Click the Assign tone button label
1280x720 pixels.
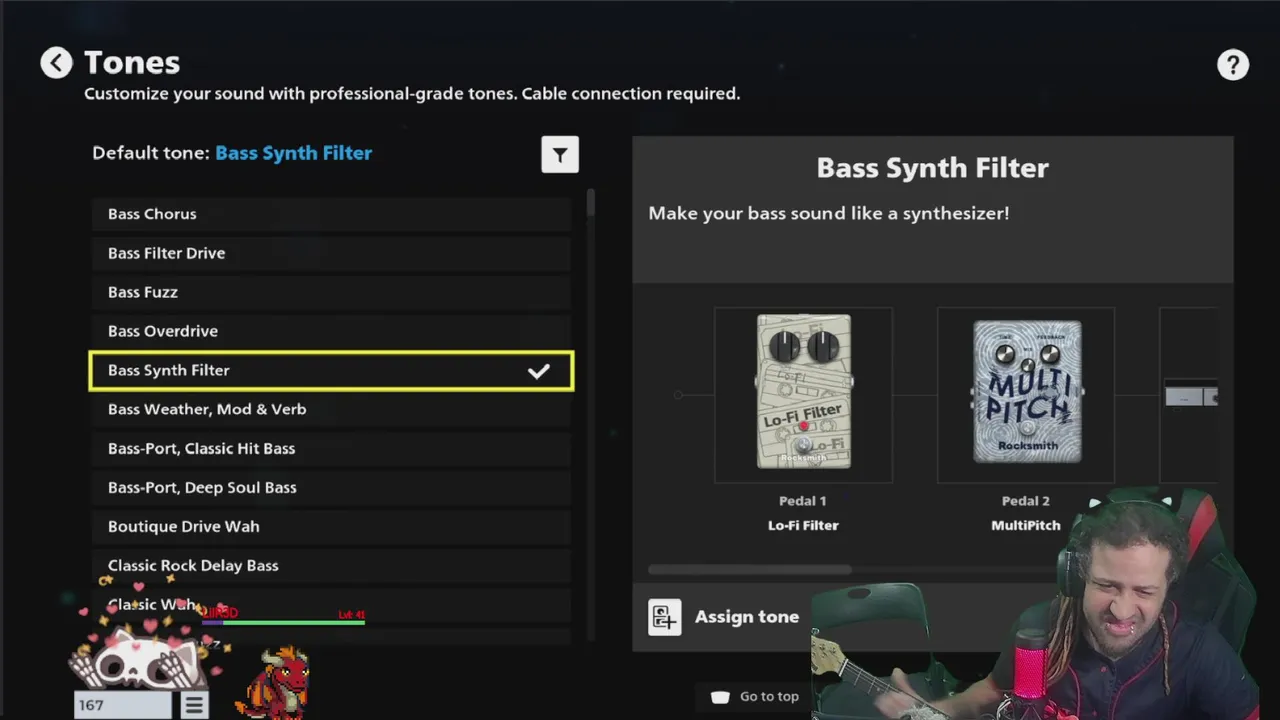[747, 617]
